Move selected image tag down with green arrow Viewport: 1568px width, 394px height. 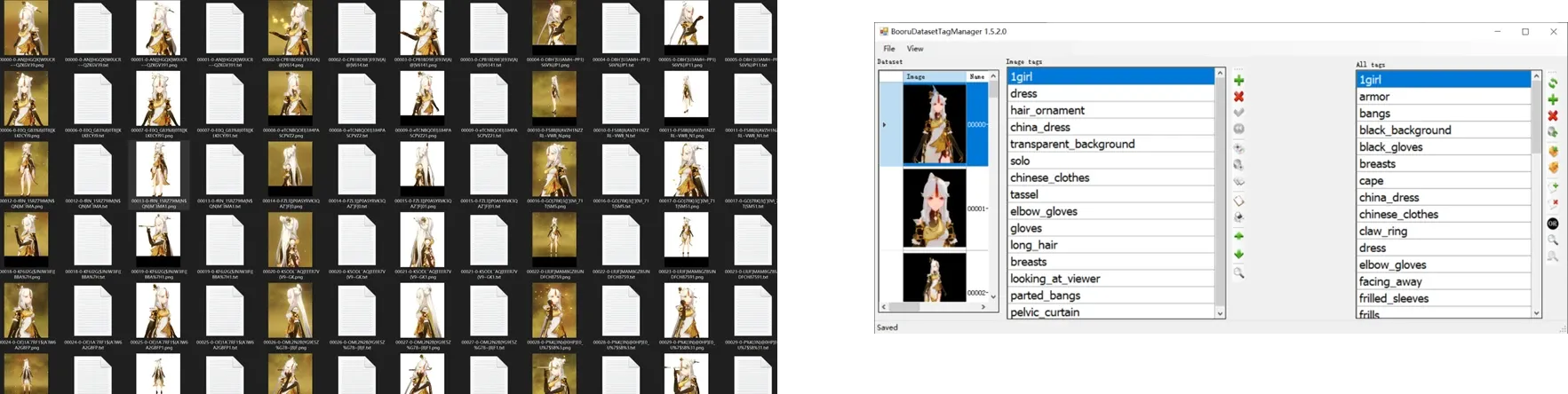1238,255
